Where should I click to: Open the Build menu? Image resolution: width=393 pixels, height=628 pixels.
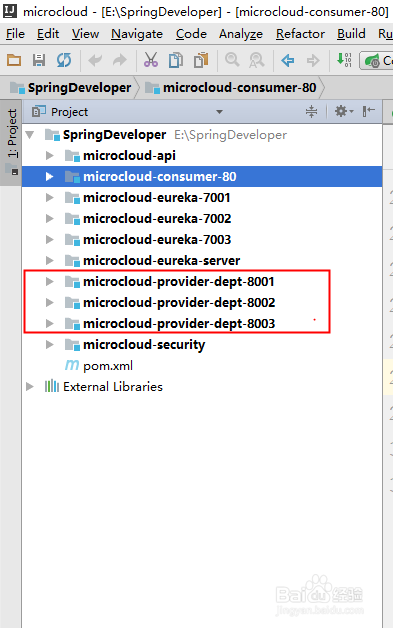coord(351,34)
